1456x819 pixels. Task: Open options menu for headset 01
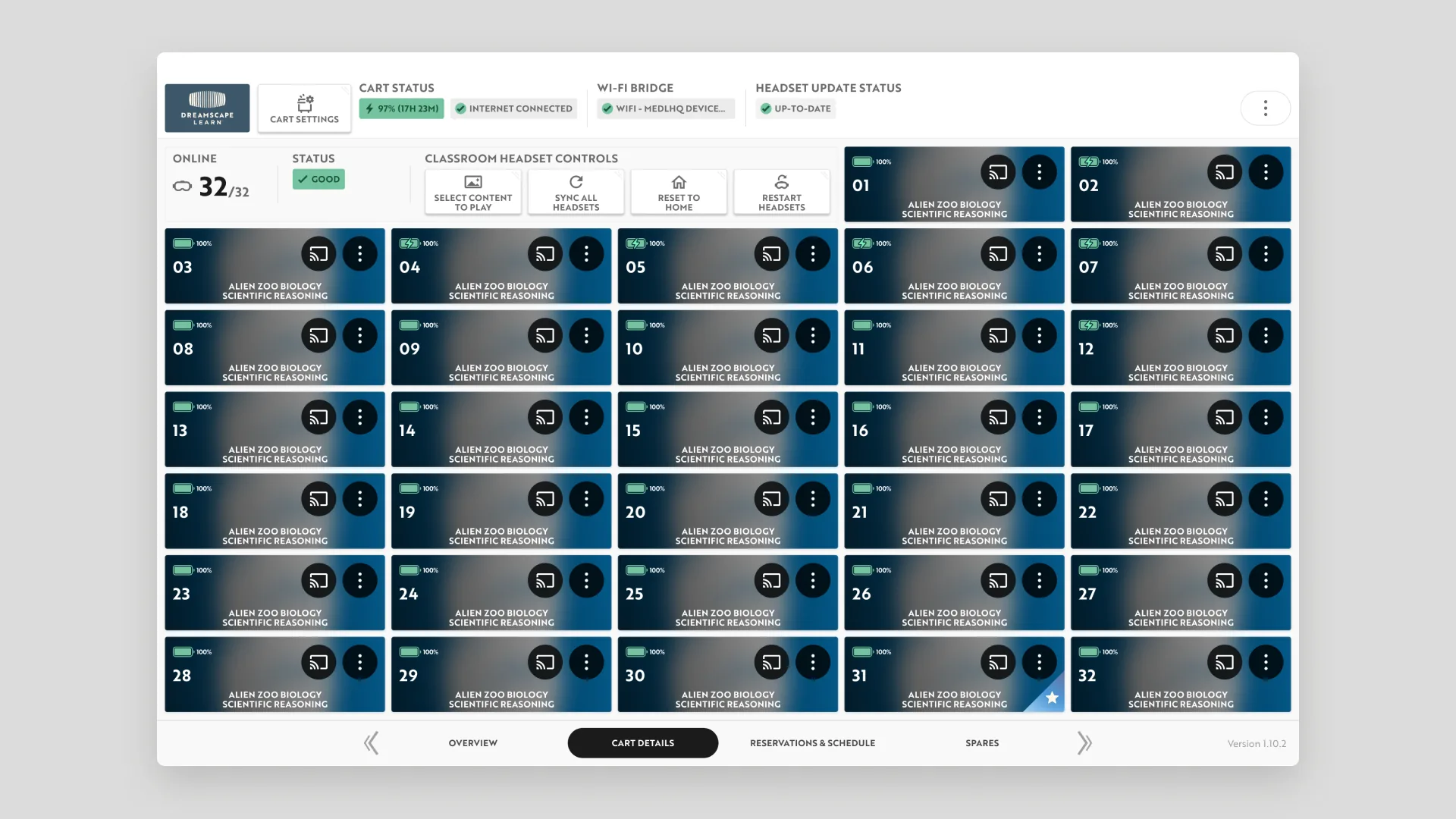1039,172
